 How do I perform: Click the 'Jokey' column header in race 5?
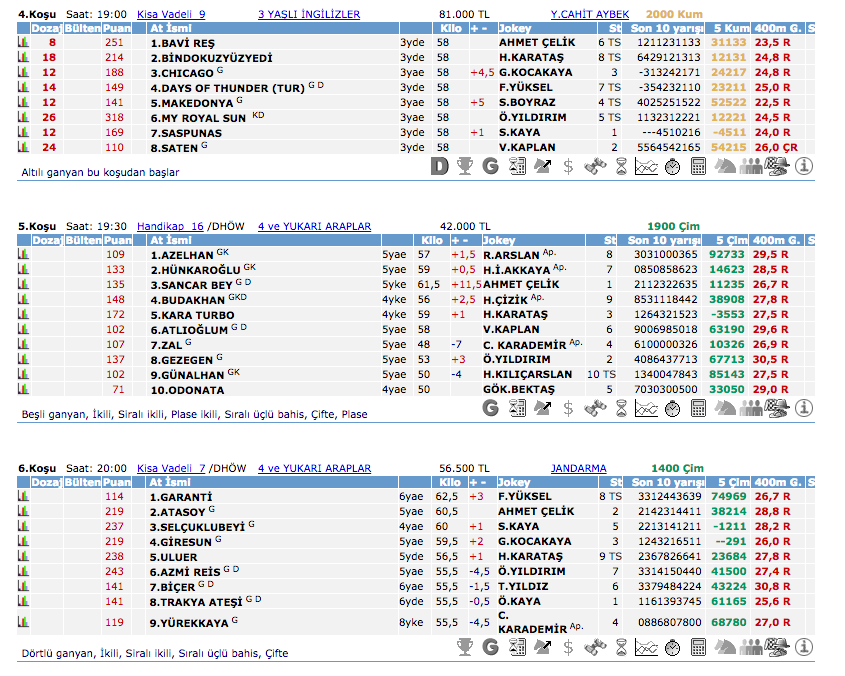point(500,241)
